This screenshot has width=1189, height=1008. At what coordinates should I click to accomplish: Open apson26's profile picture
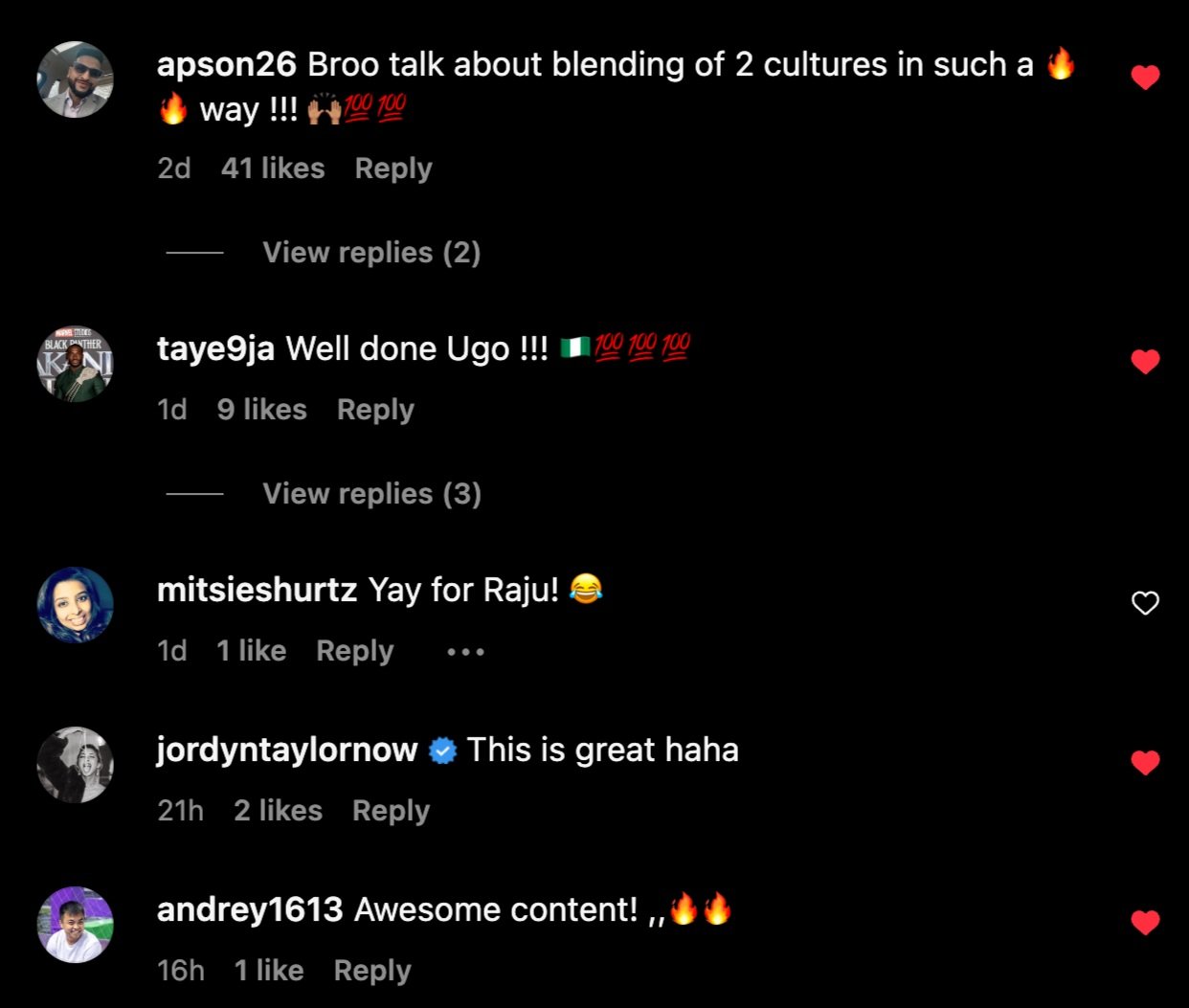point(75,79)
